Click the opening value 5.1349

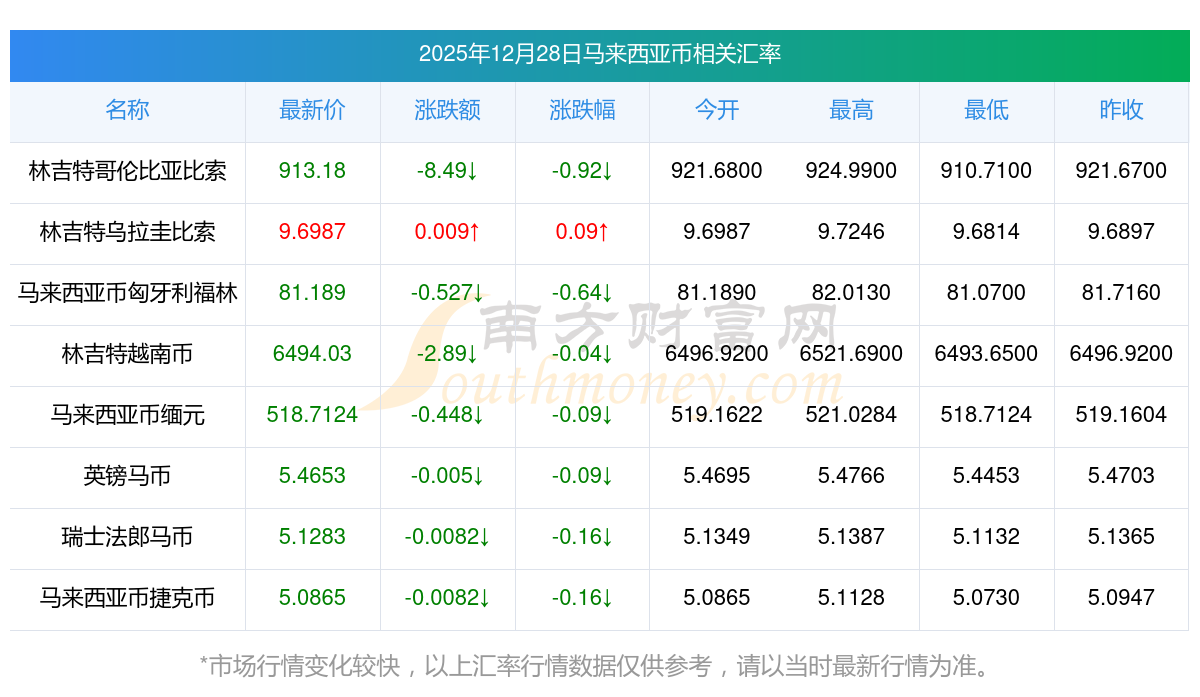click(717, 537)
